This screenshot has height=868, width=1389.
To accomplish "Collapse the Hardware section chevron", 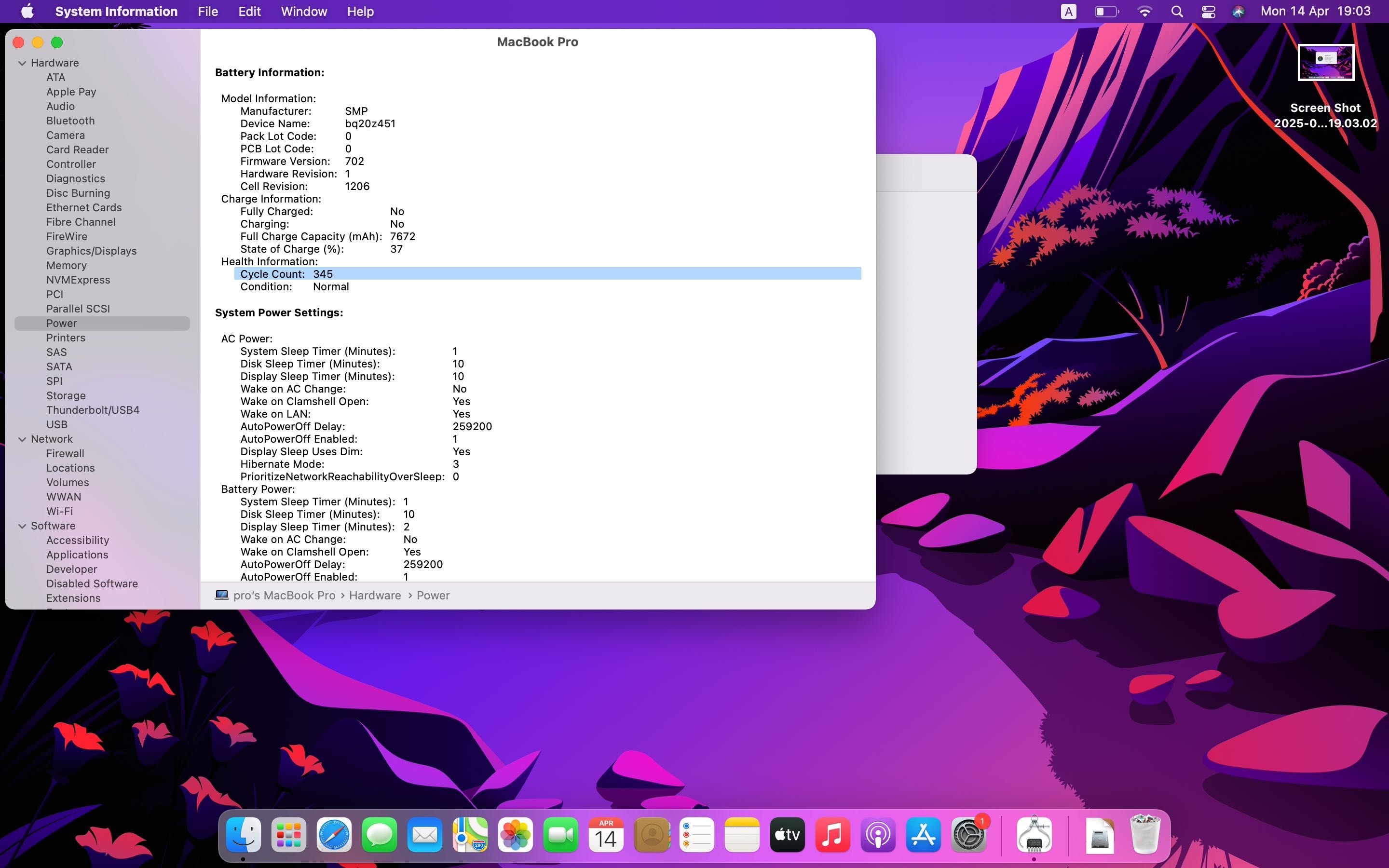I will (22, 63).
